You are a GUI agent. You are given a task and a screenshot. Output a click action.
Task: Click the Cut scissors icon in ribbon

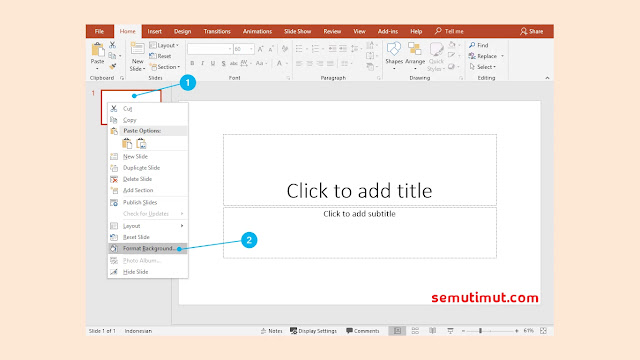113,45
